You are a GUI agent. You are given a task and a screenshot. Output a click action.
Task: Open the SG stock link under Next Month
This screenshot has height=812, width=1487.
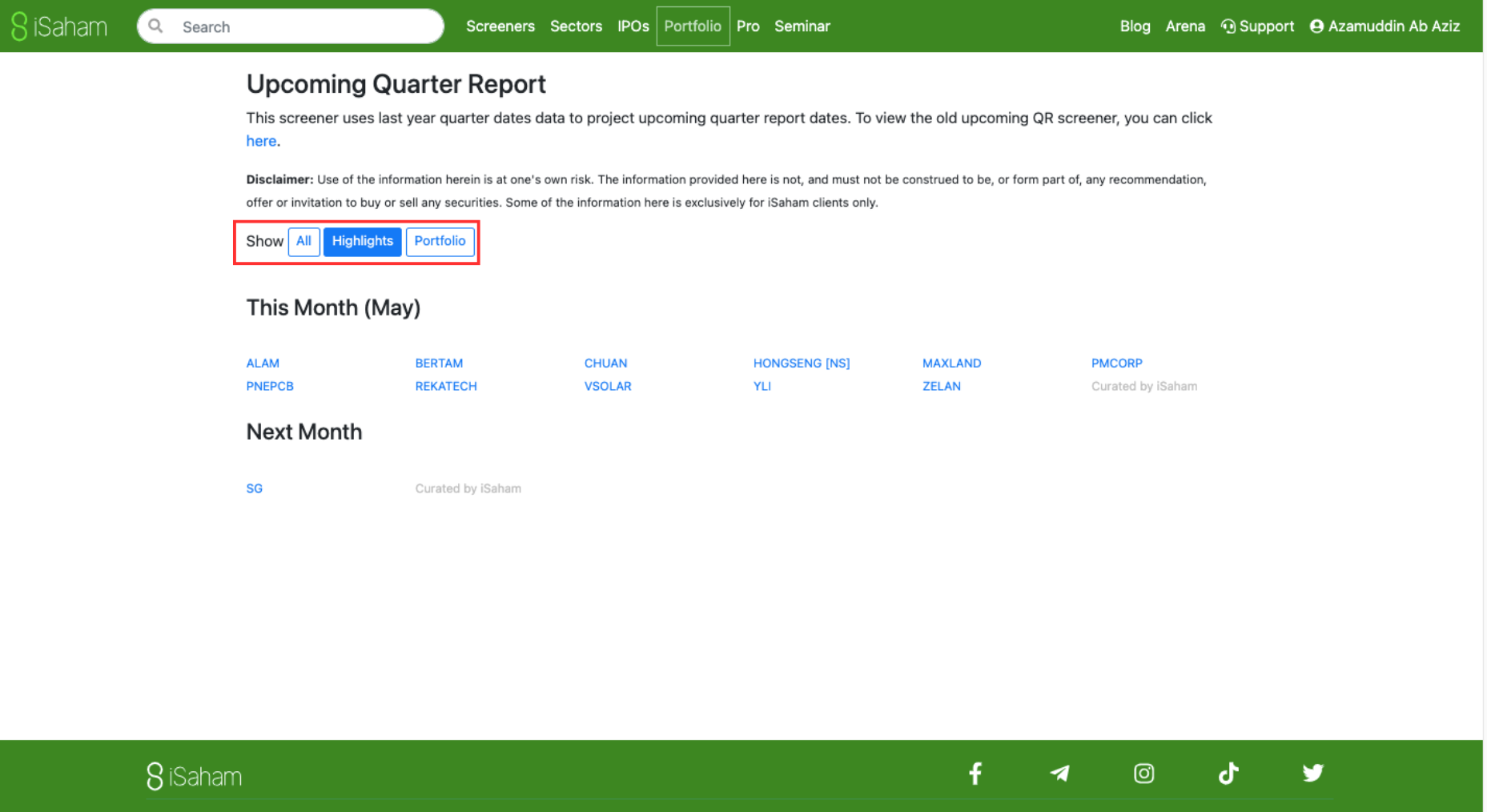pos(254,488)
